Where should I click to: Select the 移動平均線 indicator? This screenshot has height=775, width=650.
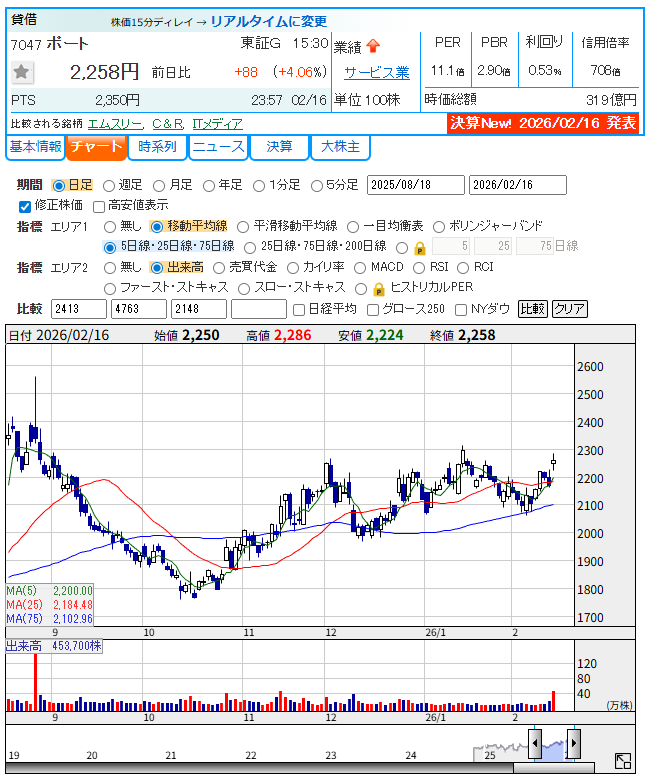(157, 227)
